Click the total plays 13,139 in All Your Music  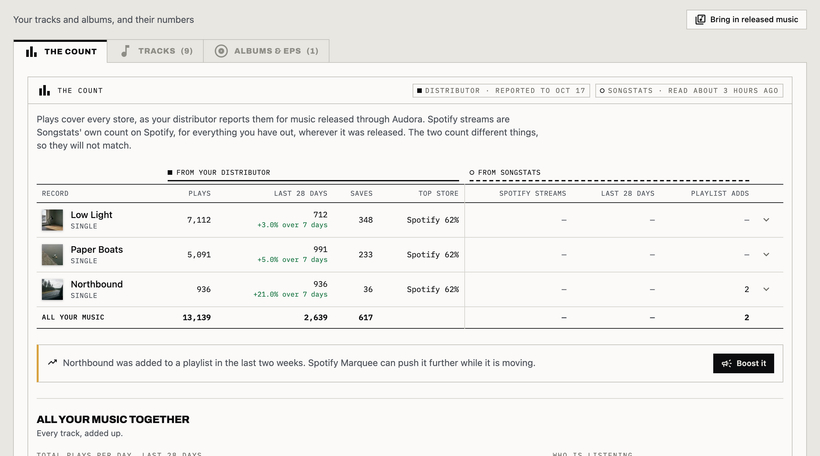(x=197, y=317)
